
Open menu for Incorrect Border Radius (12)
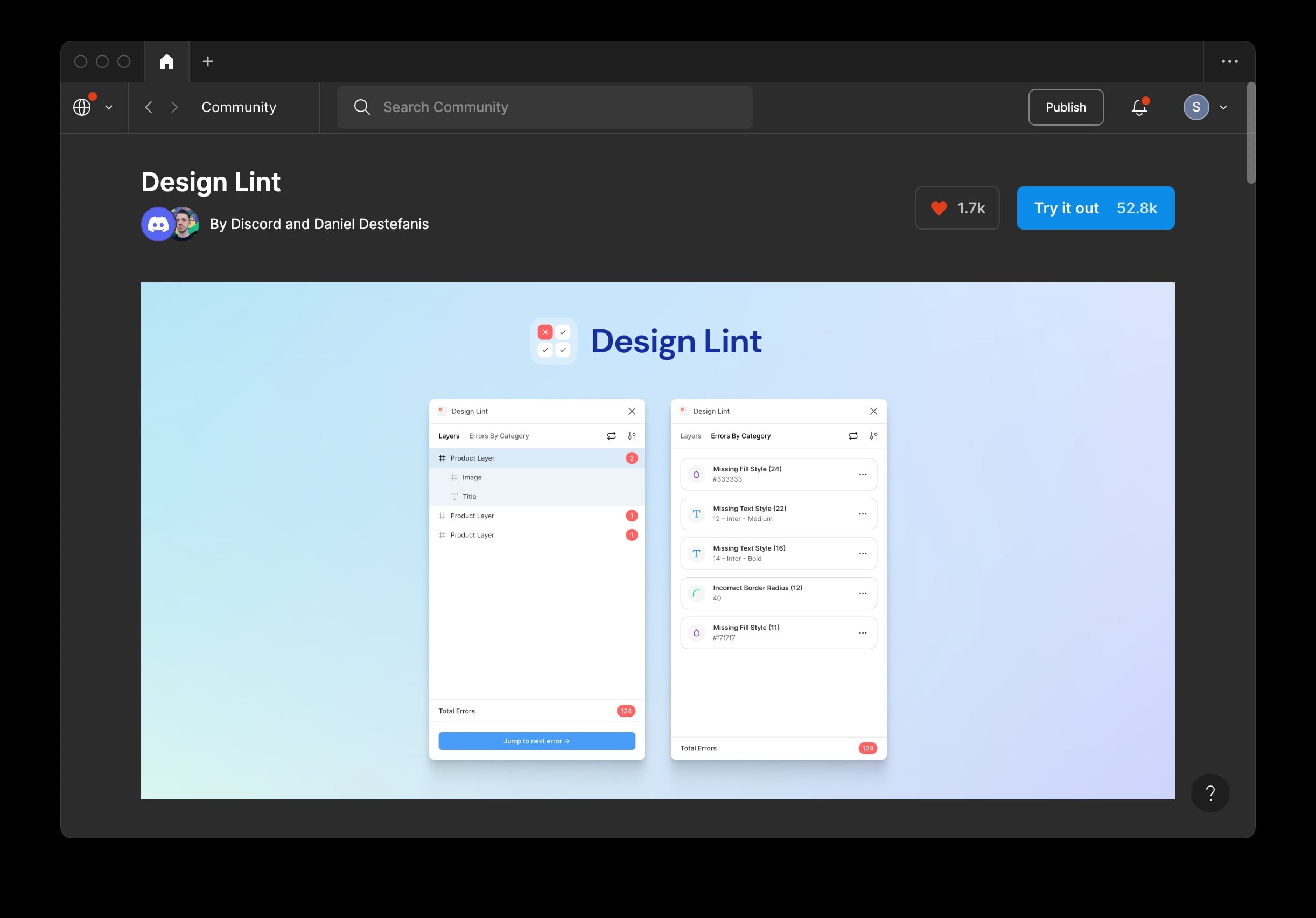click(863, 593)
